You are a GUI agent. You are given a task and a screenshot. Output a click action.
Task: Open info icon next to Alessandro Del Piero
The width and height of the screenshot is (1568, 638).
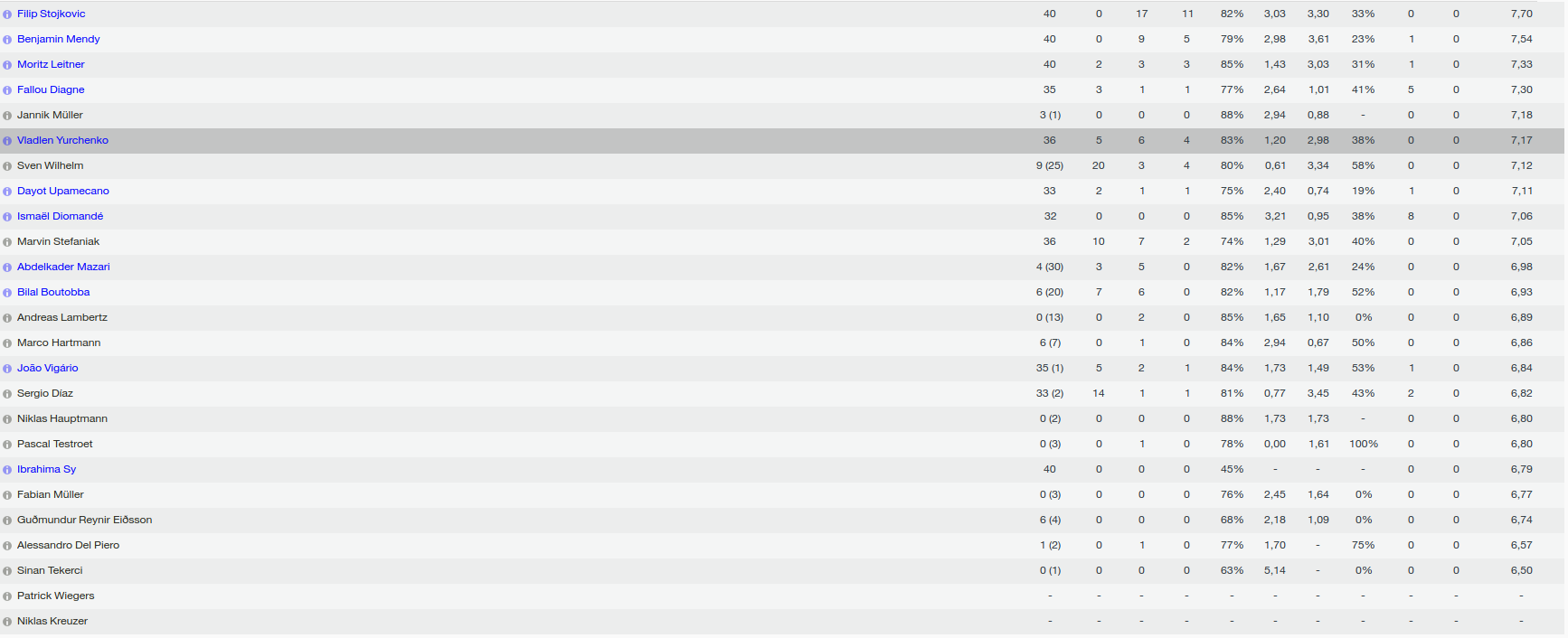tap(7, 546)
